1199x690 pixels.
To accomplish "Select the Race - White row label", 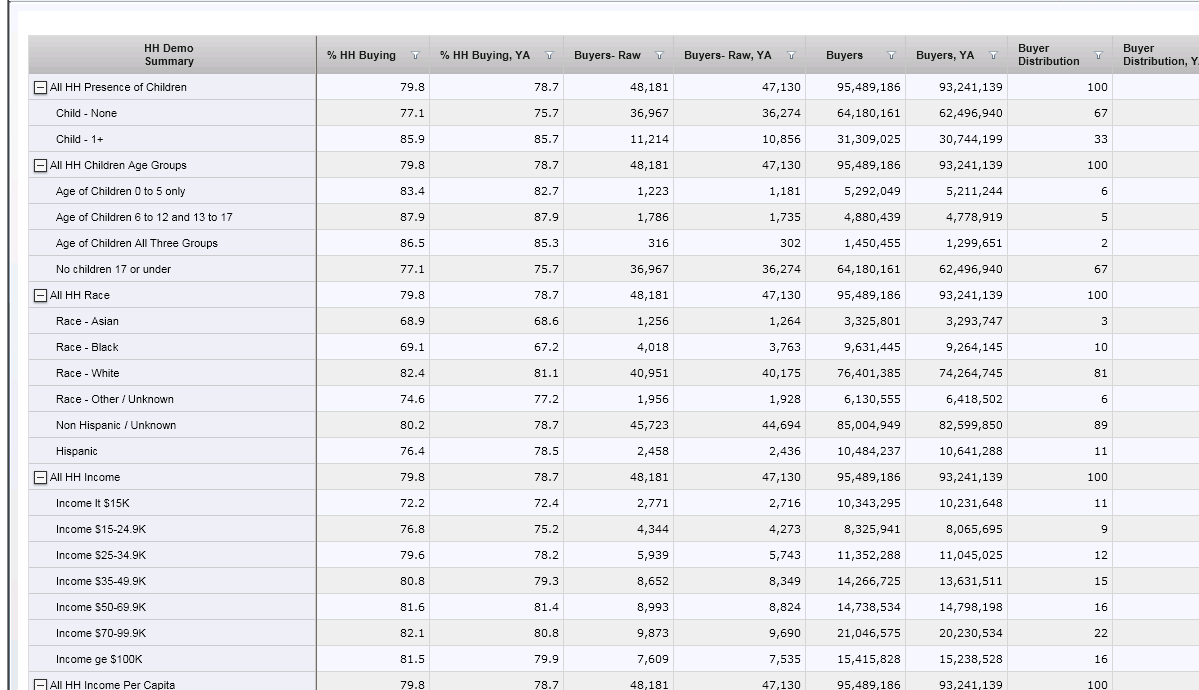I will pos(87,374).
